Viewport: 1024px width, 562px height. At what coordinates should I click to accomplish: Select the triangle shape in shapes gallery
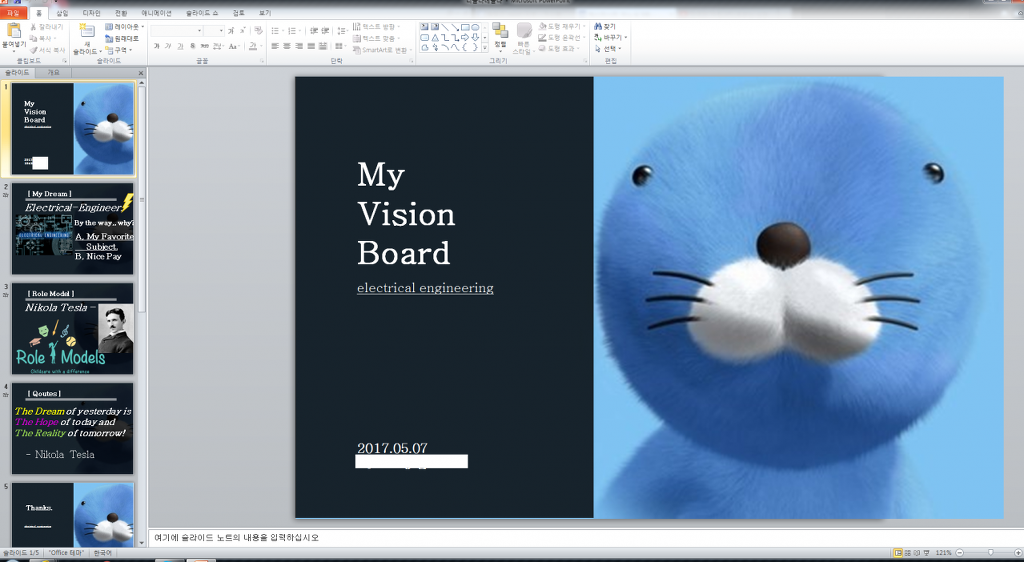pyautogui.click(x=436, y=37)
